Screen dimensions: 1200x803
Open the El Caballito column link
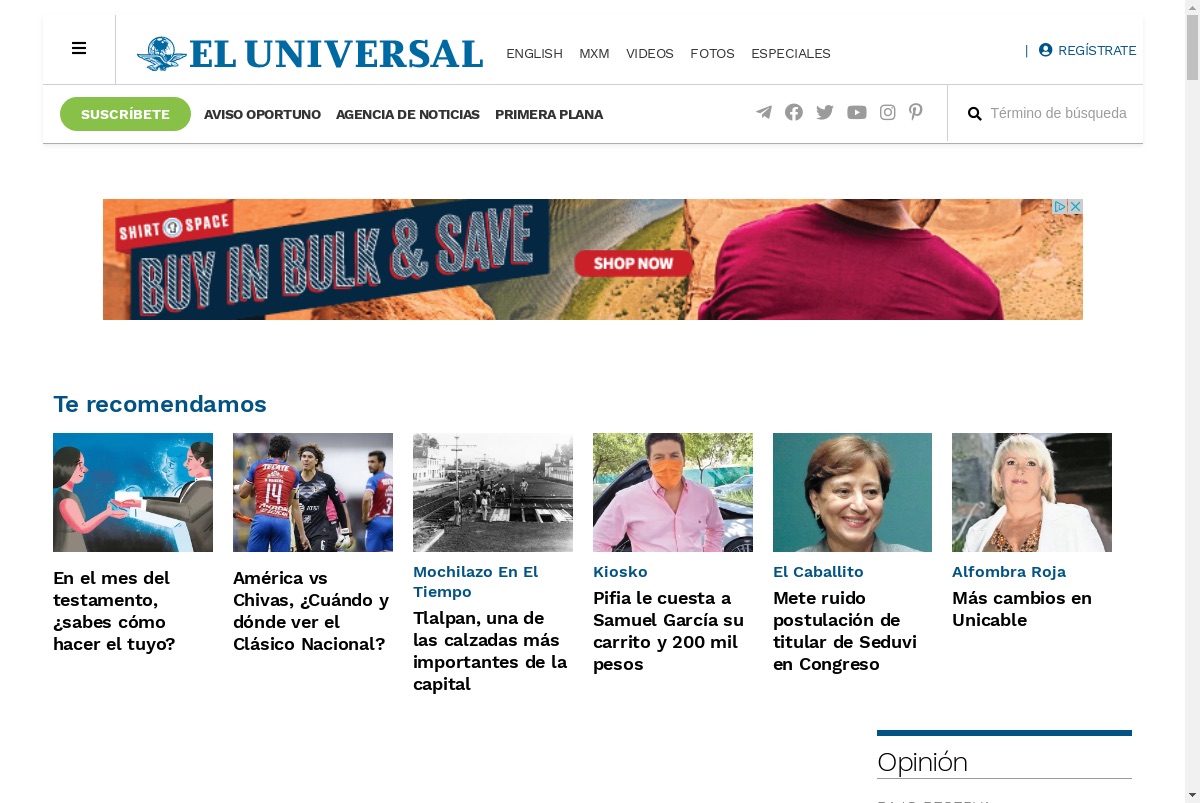tap(818, 572)
